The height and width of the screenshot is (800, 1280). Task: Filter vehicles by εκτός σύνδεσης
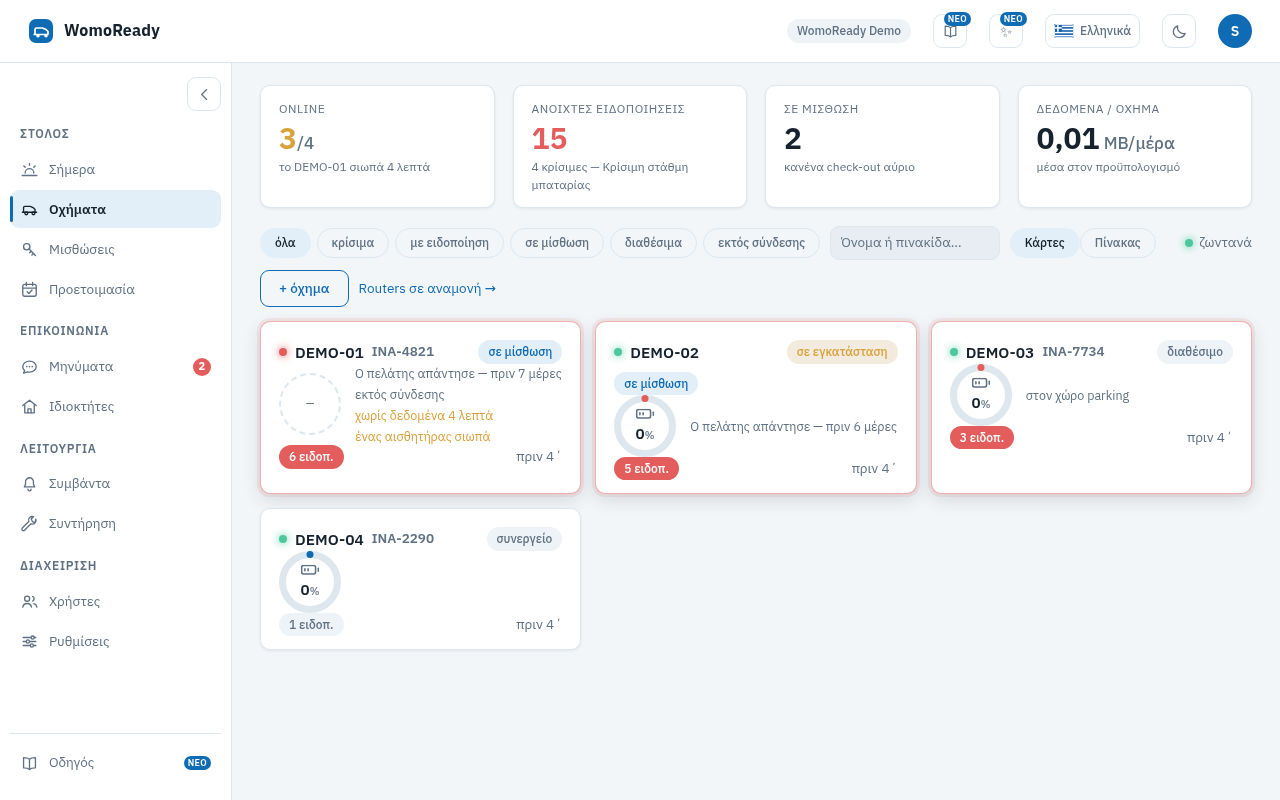pyautogui.click(x=761, y=243)
